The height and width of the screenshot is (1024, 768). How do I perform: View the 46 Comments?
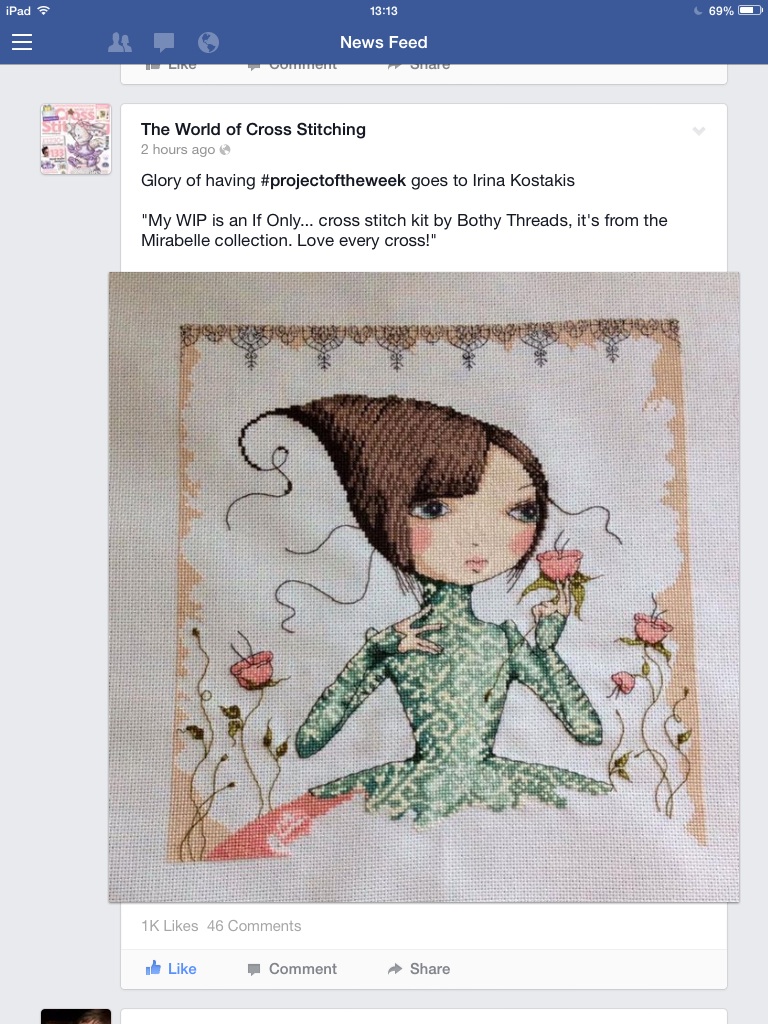click(254, 926)
